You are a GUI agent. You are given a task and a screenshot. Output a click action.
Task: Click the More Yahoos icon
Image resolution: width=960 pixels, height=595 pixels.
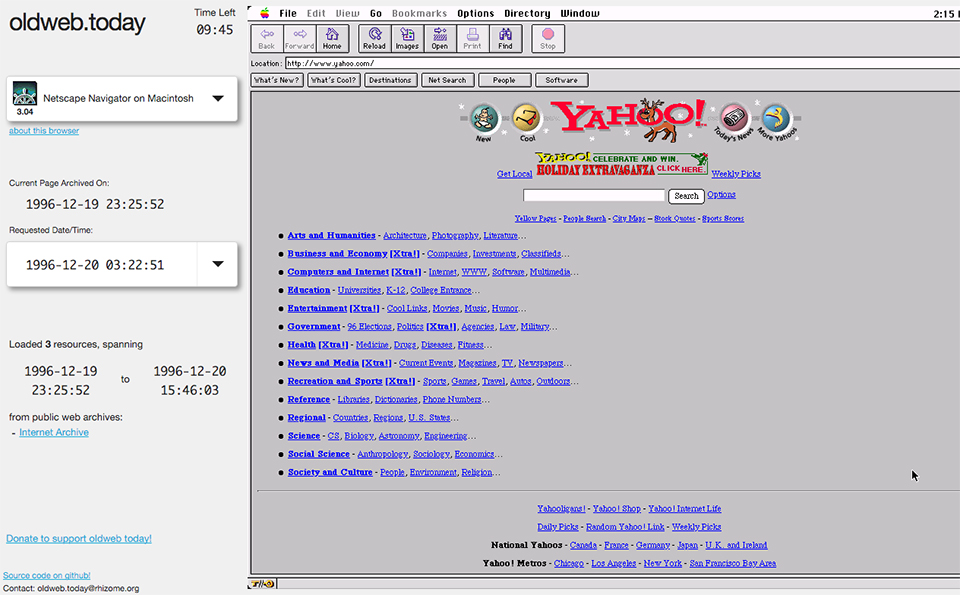tap(776, 119)
